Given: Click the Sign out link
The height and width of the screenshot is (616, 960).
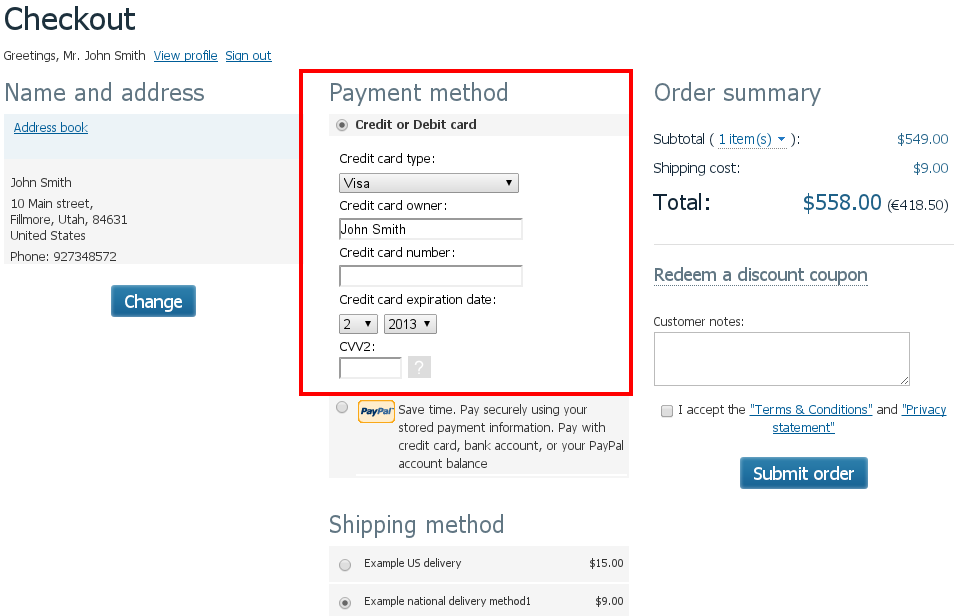Looking at the screenshot, I should coord(248,56).
